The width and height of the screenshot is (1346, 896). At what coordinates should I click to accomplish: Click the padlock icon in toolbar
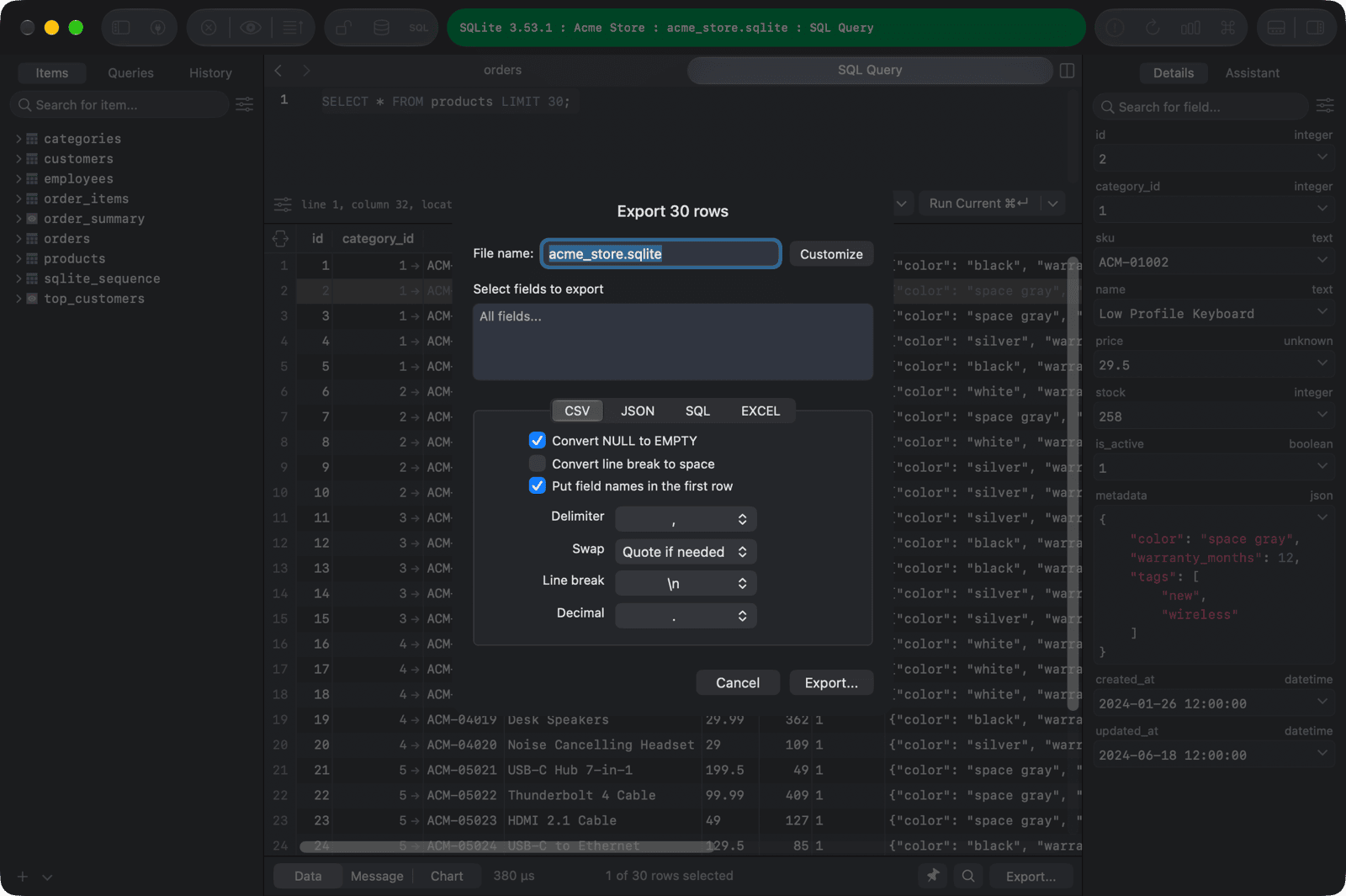[343, 28]
